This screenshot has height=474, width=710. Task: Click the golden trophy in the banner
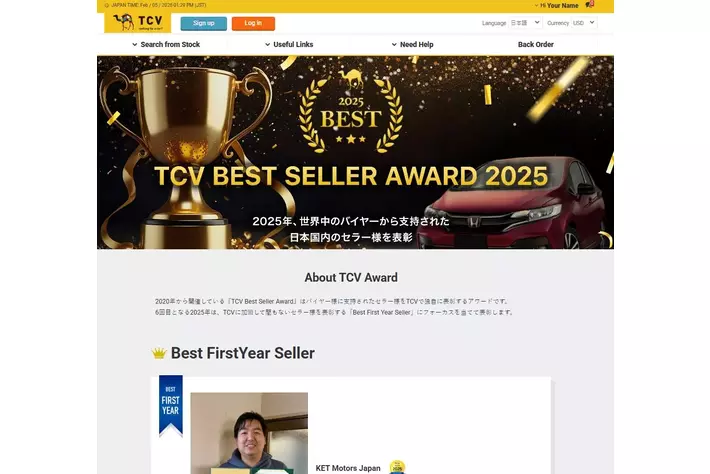[x=186, y=154]
